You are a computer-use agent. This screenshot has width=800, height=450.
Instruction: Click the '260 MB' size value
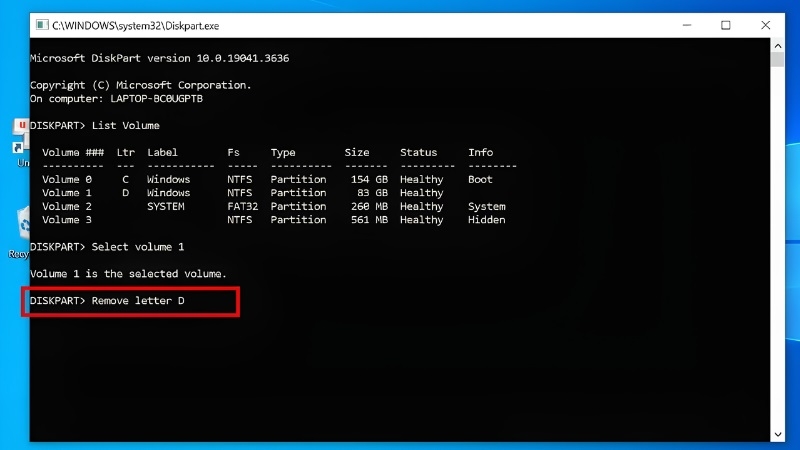click(x=369, y=207)
